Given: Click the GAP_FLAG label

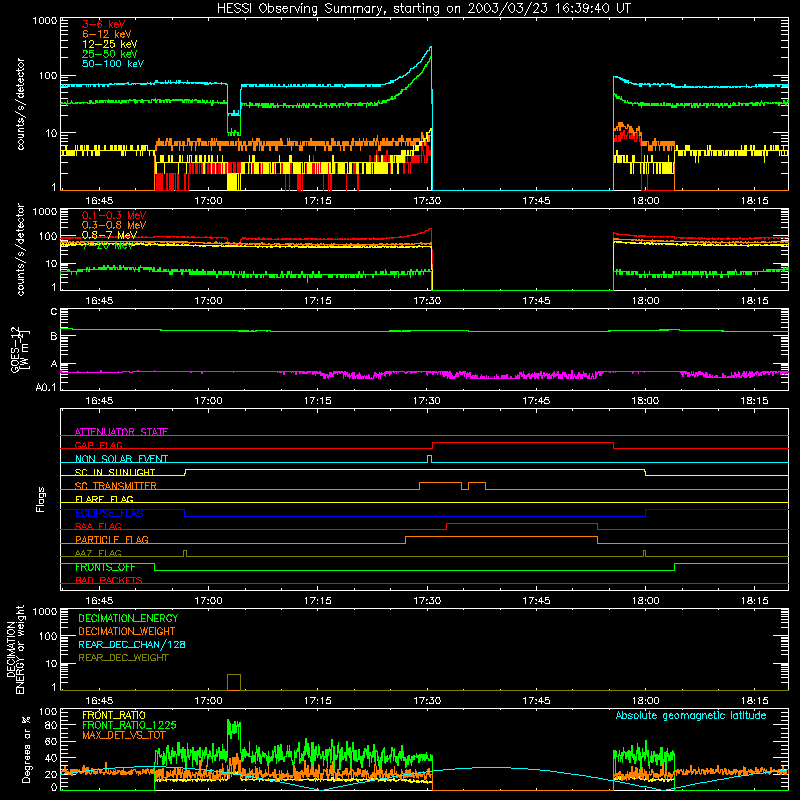Looking at the screenshot, I should coord(98,445).
